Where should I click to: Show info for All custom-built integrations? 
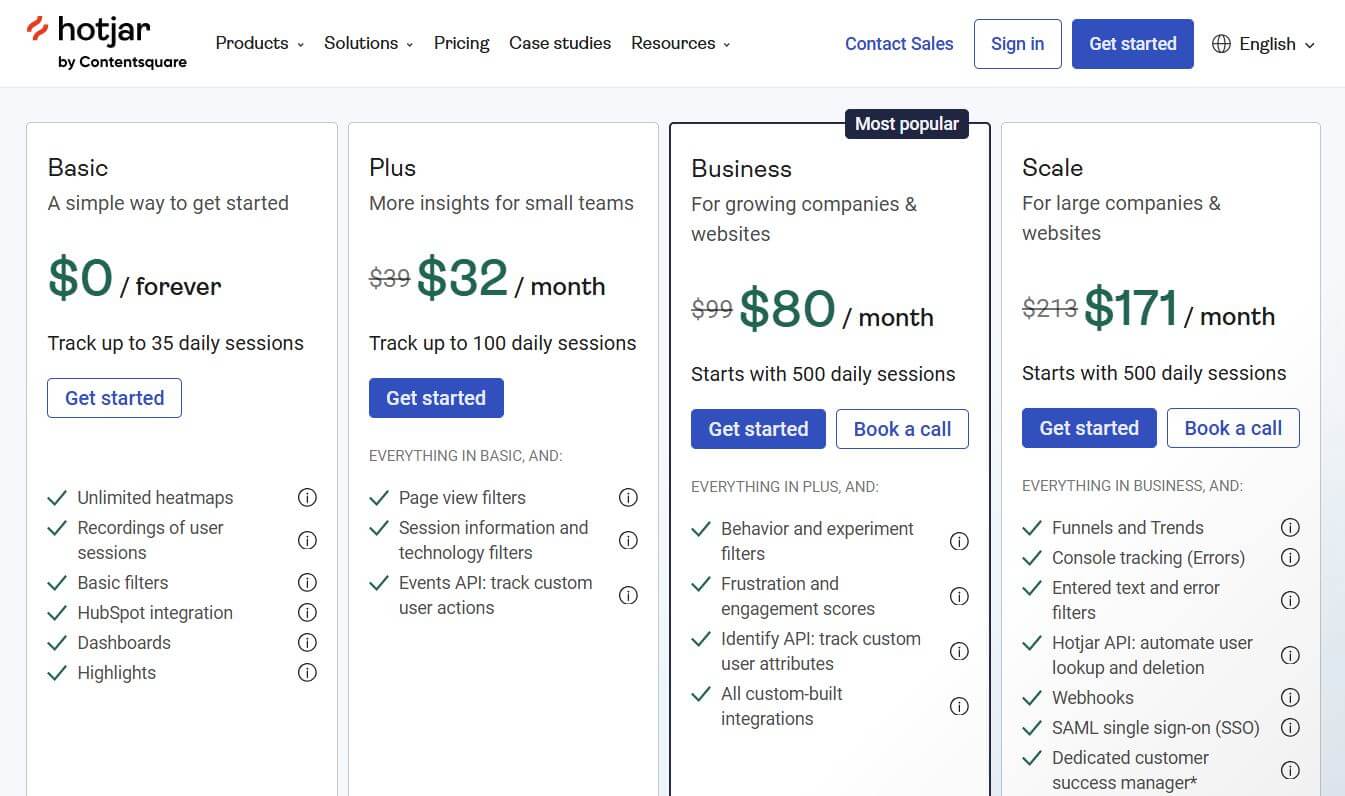(959, 706)
